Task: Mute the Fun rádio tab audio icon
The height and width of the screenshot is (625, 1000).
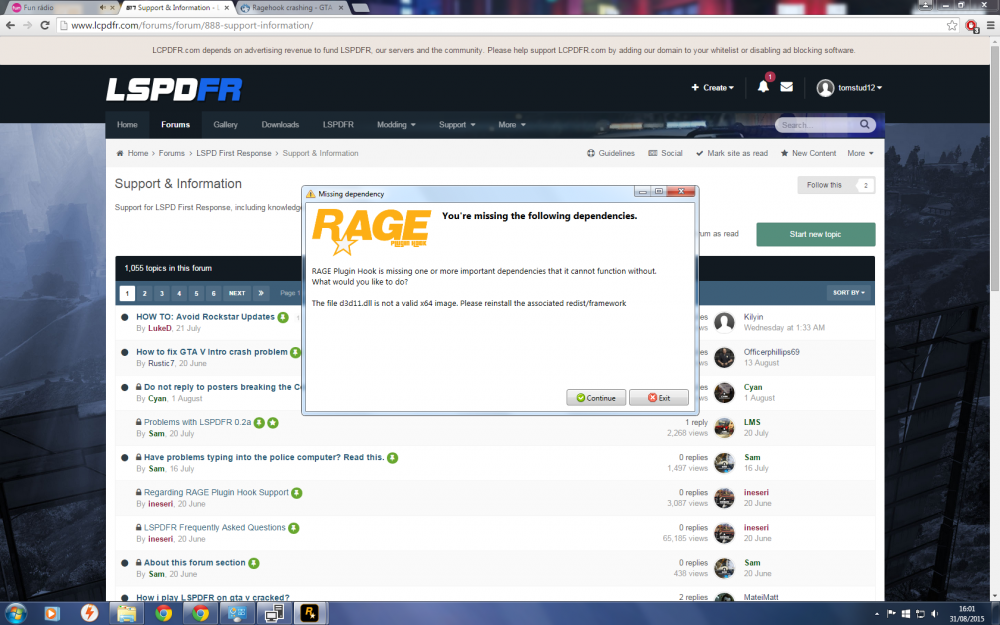Action: click(x=102, y=8)
